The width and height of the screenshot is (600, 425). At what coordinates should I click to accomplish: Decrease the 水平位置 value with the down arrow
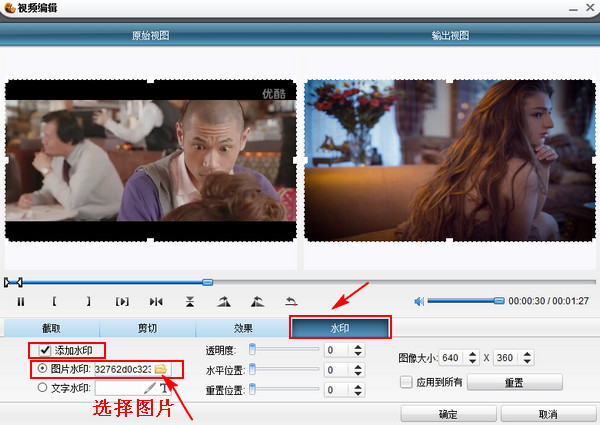coord(358,373)
